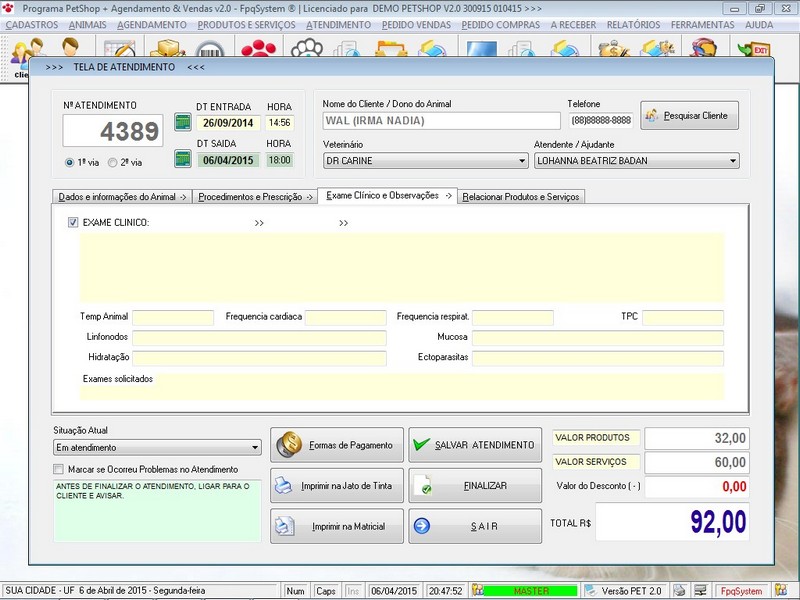The width and height of the screenshot is (800, 600).
Task: Enable Marcar se Ocorreu Problemas checkbox
Action: point(58,469)
